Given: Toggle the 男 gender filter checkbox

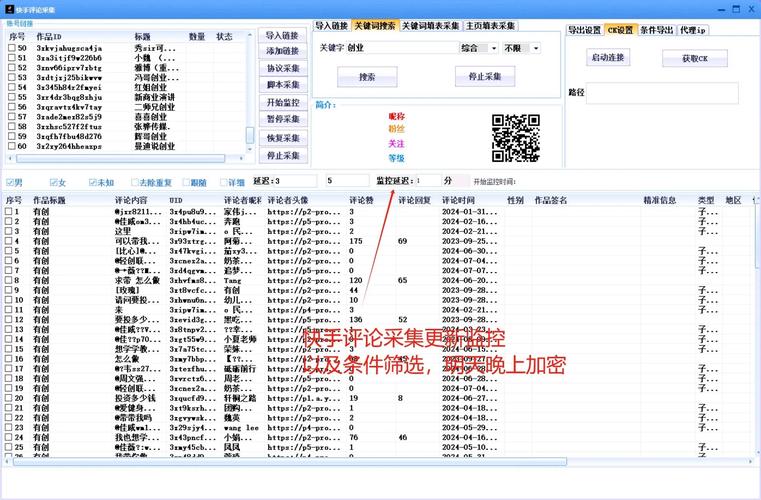Looking at the screenshot, I should [11, 183].
